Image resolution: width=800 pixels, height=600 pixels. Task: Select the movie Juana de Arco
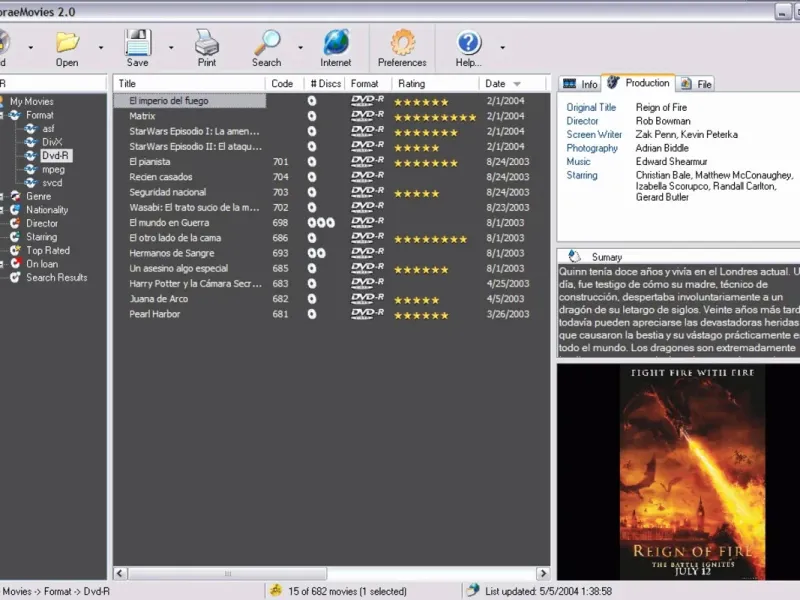click(x=159, y=299)
